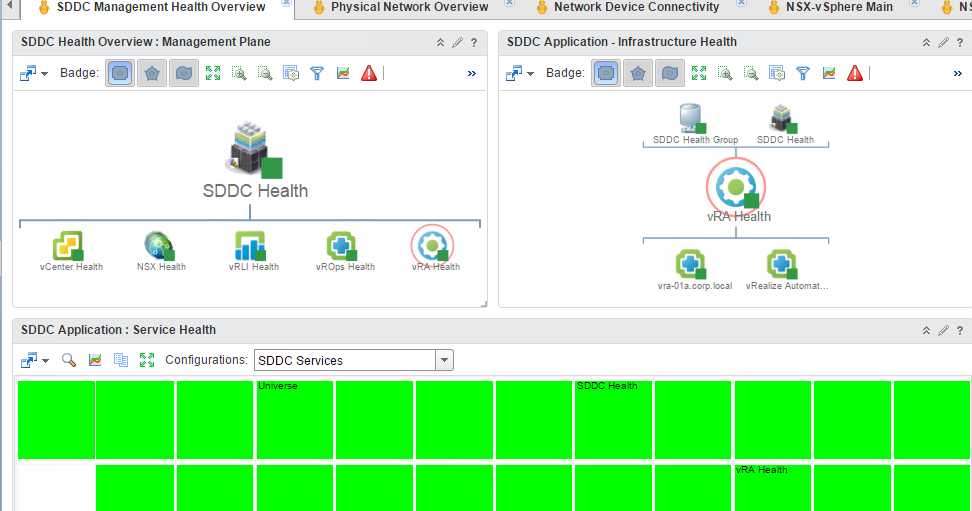Viewport: 972px width, 511px height.
Task: Edit the Infrastructure Health widget with pencil
Action: point(943,42)
